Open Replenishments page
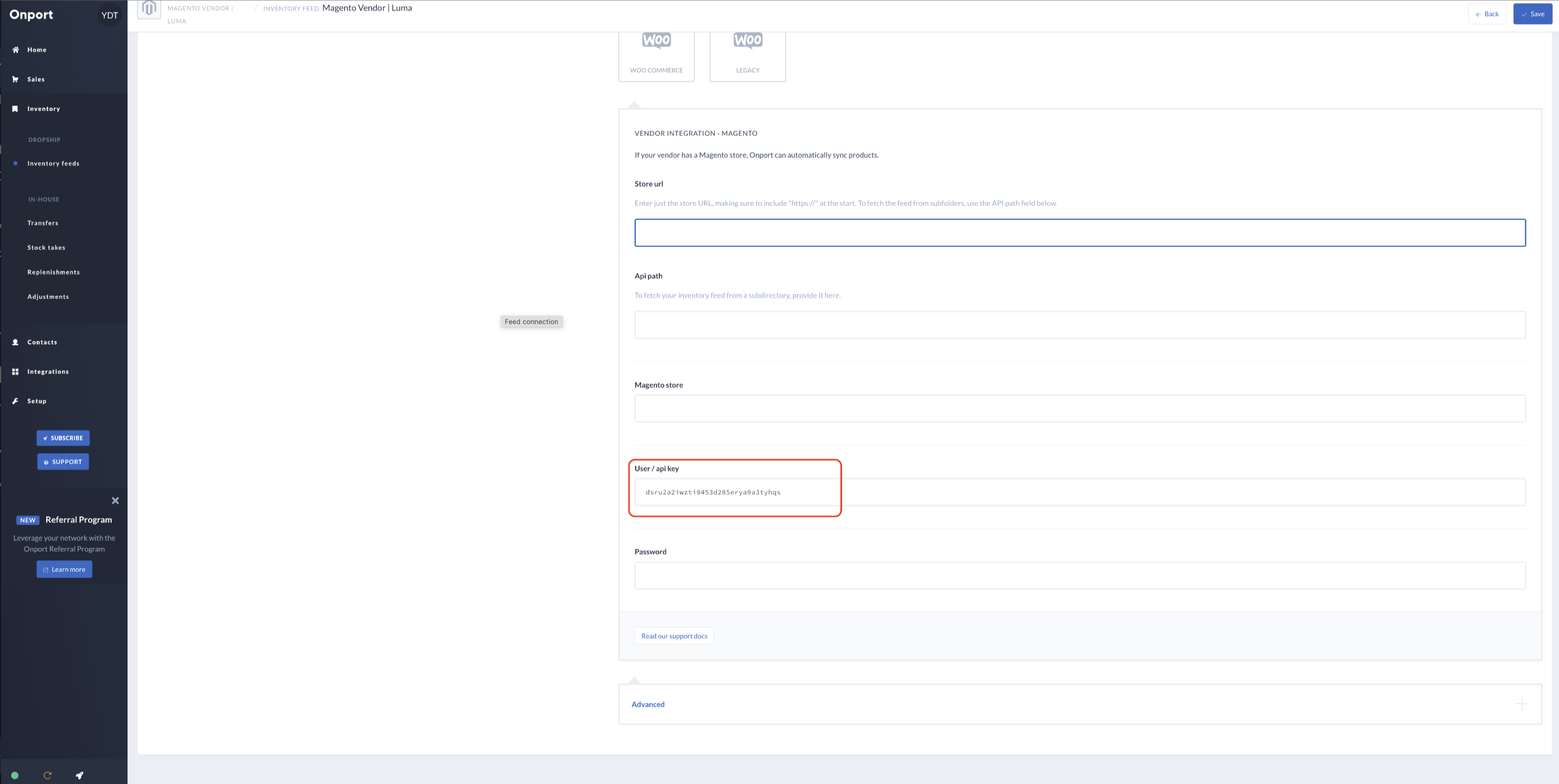The width and height of the screenshot is (1559, 784). 53,272
